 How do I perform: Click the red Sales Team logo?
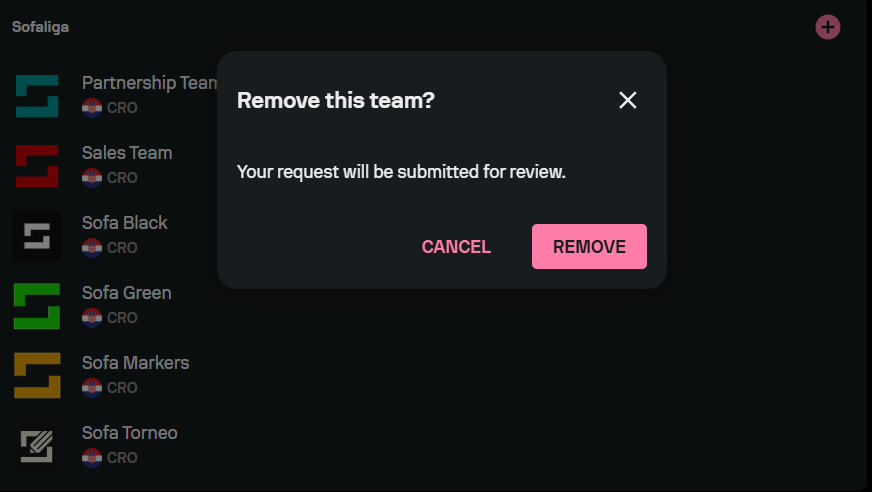point(37,166)
